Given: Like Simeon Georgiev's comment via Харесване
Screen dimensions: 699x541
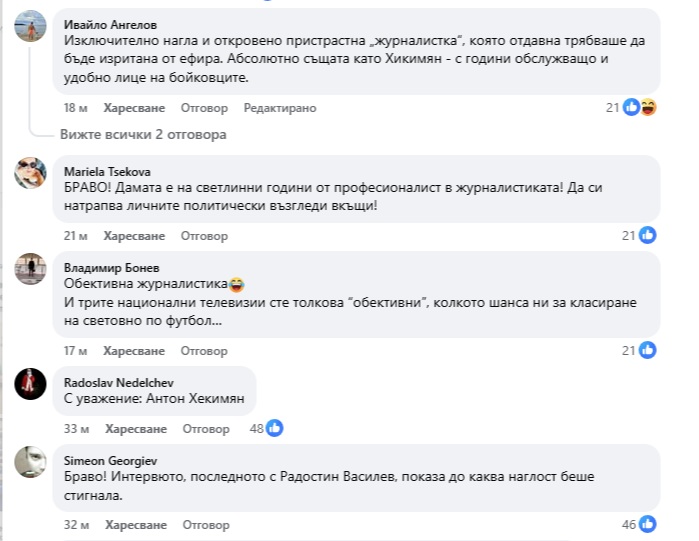Looking at the screenshot, I should click(133, 523).
